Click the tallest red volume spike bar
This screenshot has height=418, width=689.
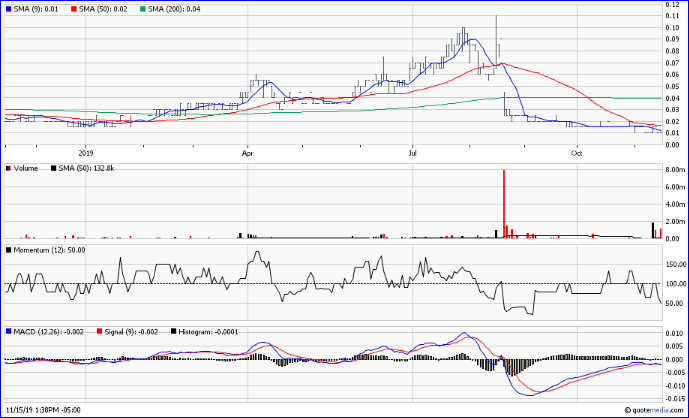[504, 205]
